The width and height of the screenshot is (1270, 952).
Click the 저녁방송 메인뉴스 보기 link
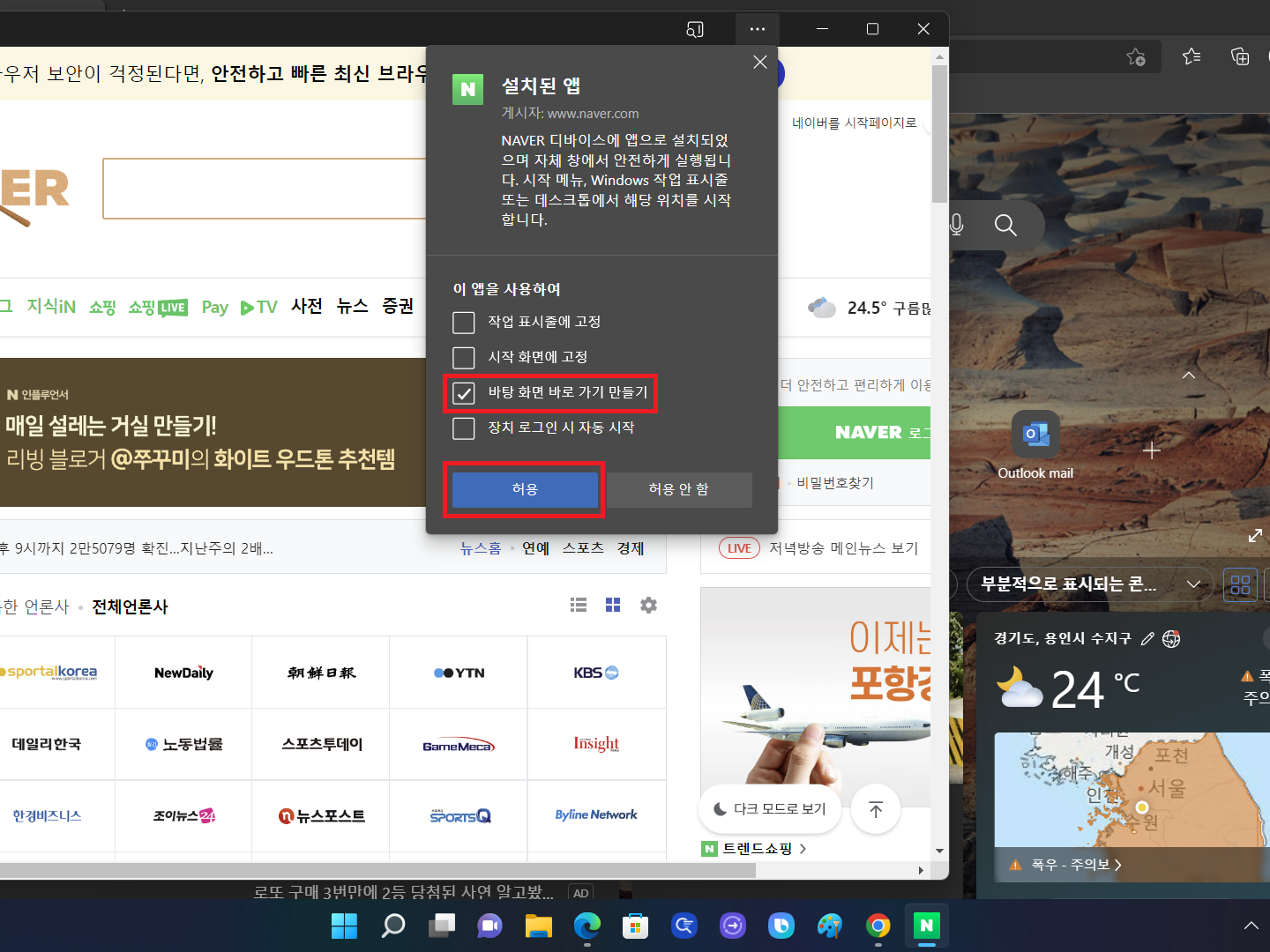coord(843,548)
